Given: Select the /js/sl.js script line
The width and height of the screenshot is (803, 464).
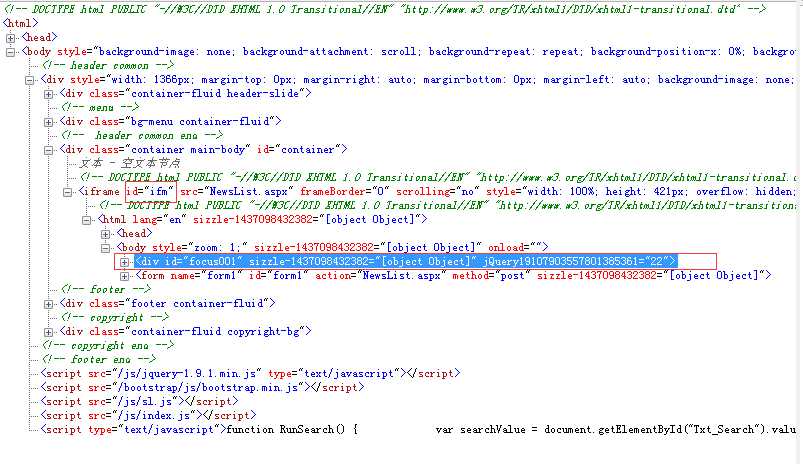Looking at the screenshot, I should tap(140, 402).
